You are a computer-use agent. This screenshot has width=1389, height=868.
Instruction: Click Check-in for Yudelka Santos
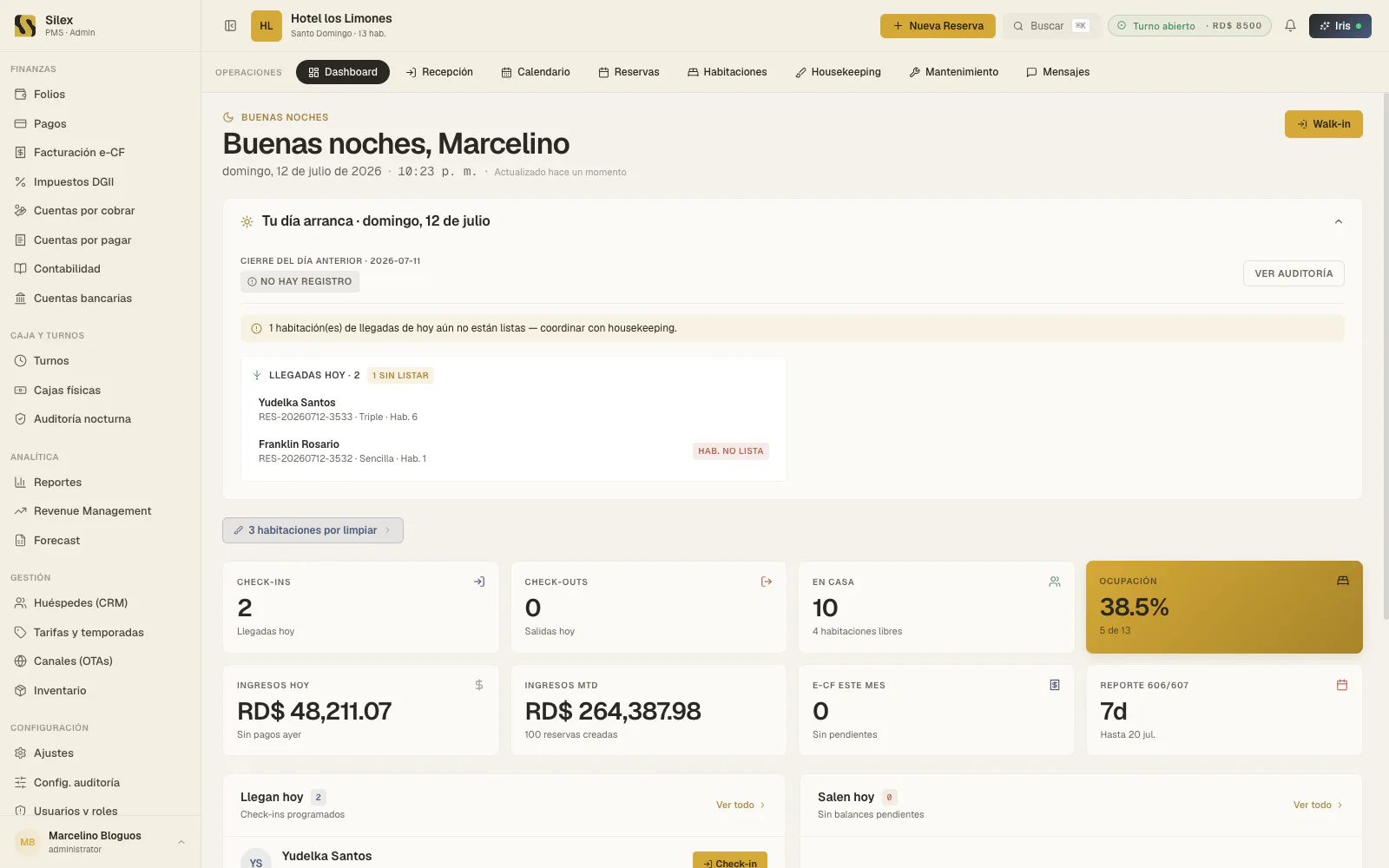pos(730,860)
